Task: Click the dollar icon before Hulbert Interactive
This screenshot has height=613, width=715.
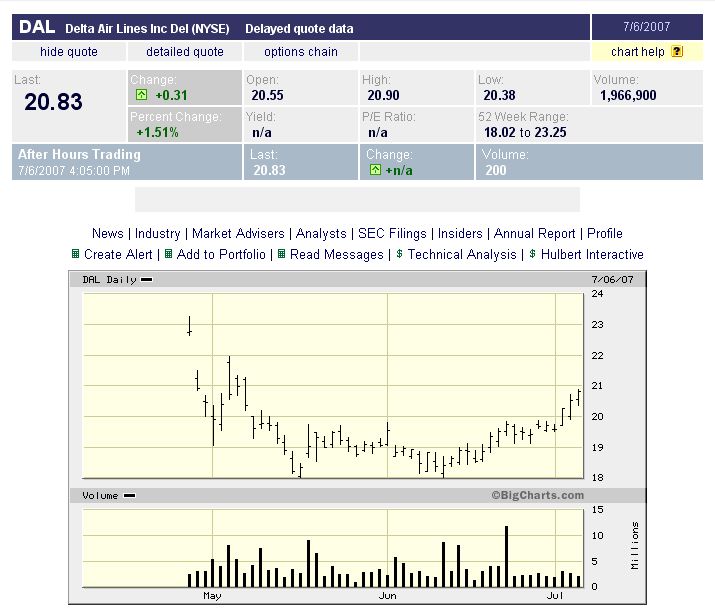Action: (532, 254)
